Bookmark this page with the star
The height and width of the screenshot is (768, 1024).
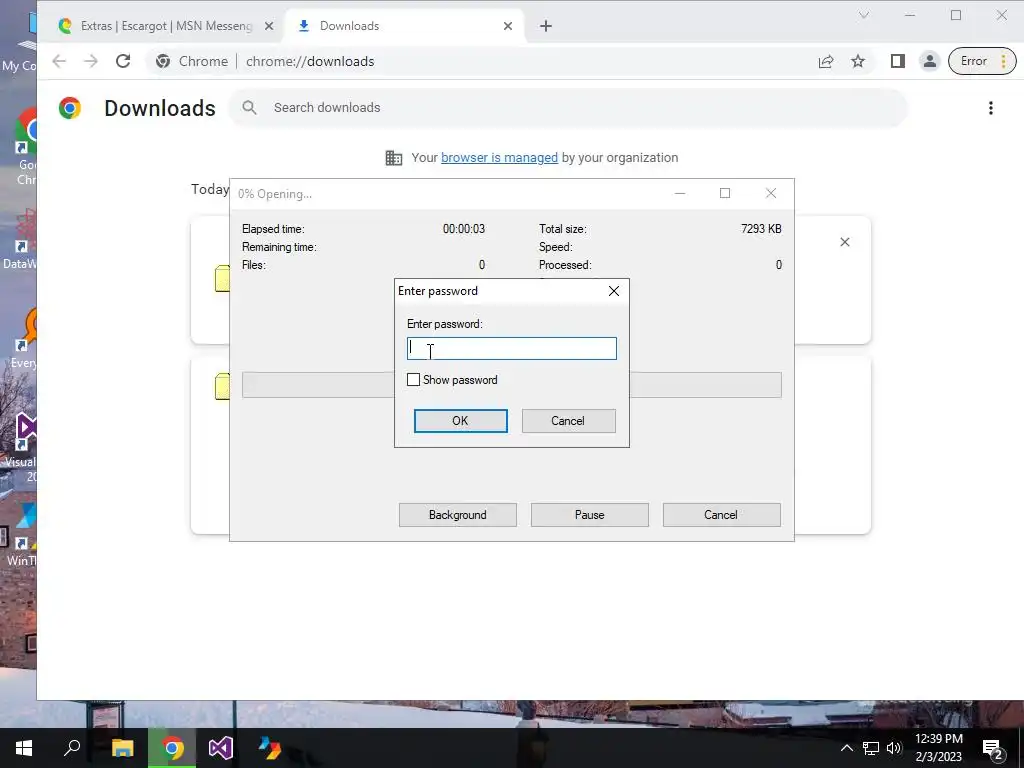pos(858,61)
